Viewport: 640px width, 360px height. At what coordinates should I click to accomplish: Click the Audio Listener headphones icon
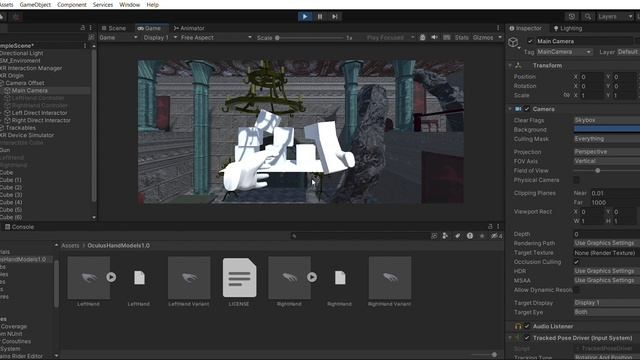pos(518,326)
